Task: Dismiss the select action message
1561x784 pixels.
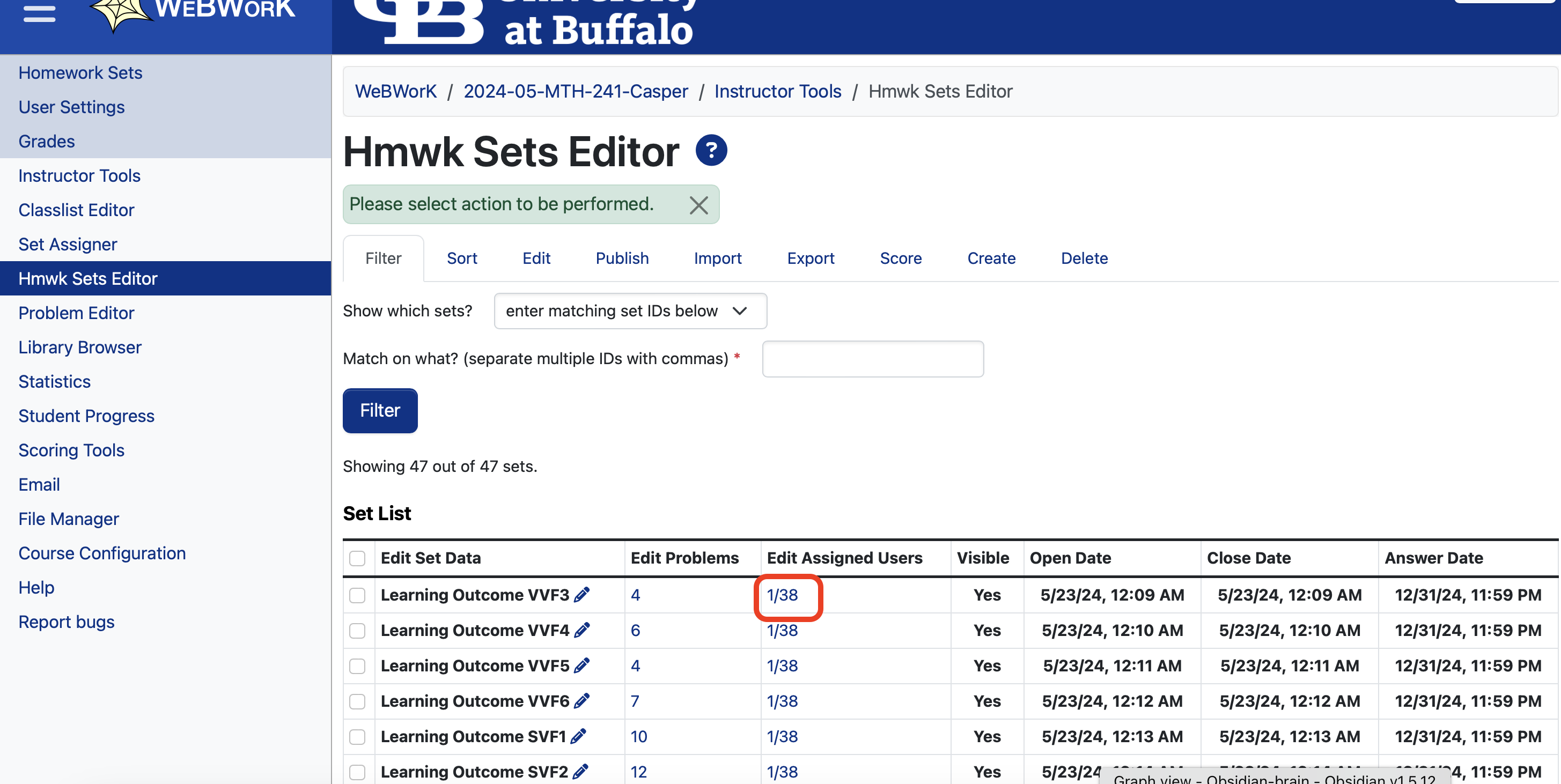Action: click(698, 205)
